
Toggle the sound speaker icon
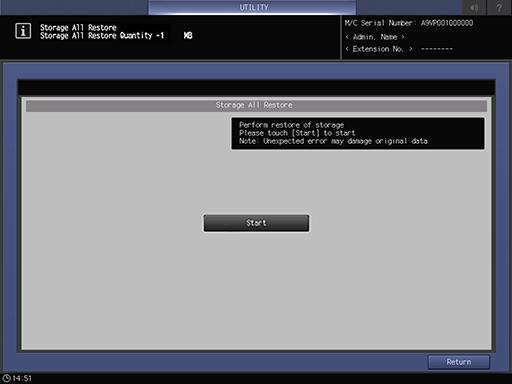(474, 7)
